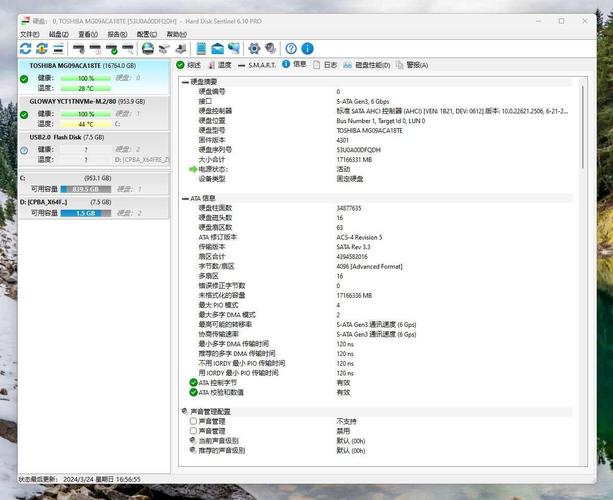
Task: Click the networked computers toolbar icon
Action: (234, 48)
